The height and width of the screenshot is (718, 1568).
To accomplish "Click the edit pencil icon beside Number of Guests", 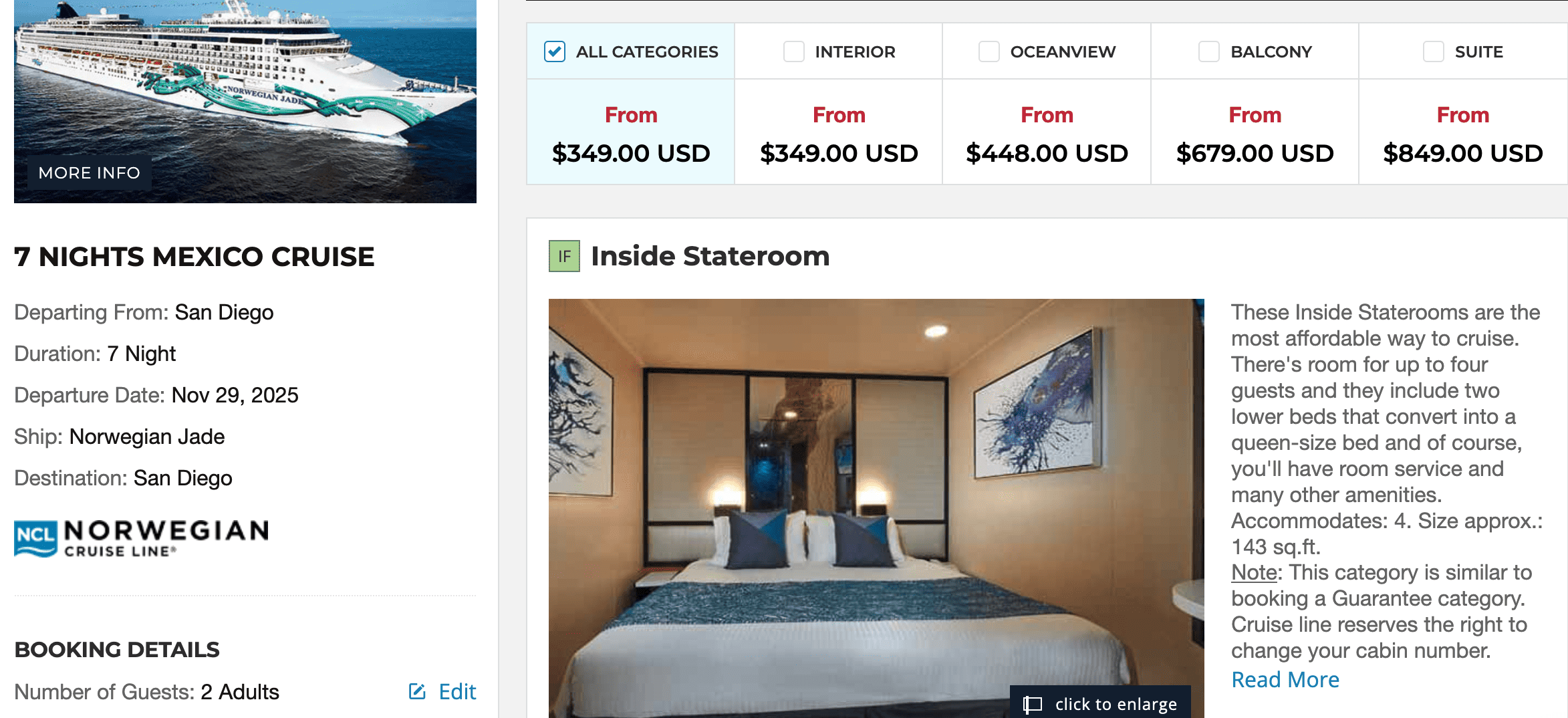I will (417, 691).
